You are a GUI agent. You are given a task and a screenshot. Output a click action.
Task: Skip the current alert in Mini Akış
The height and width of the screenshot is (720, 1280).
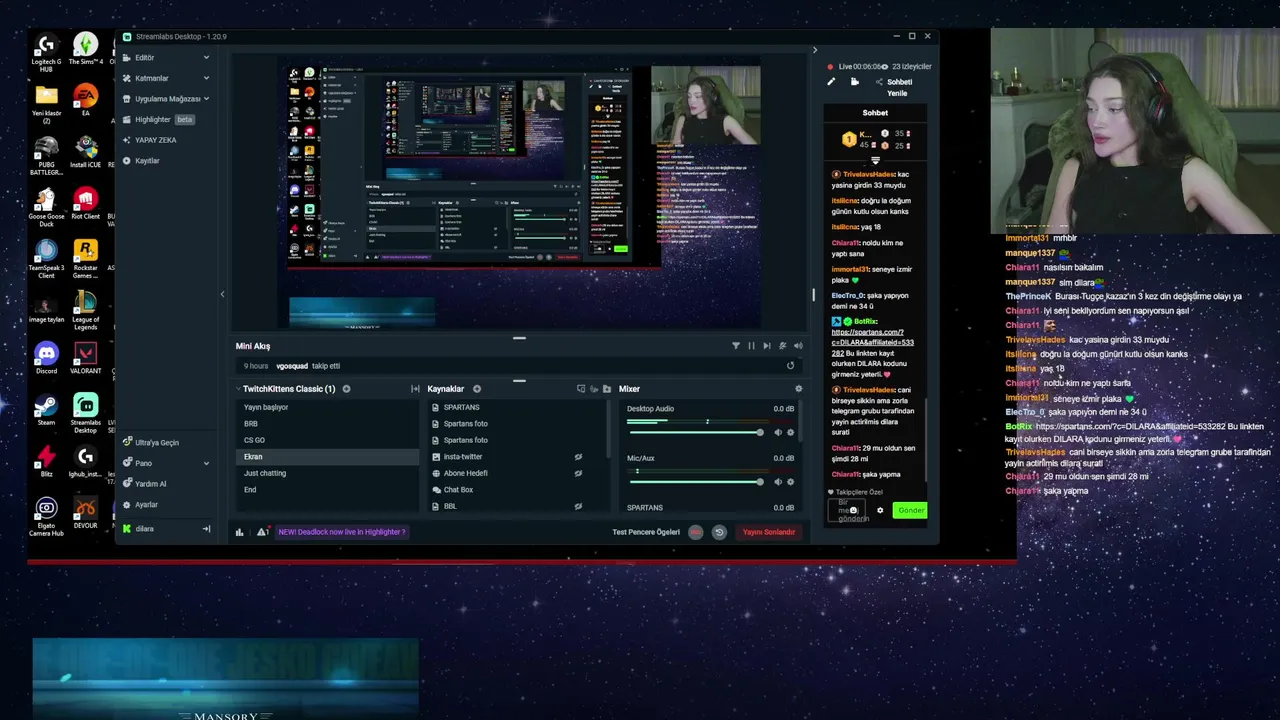pos(767,346)
